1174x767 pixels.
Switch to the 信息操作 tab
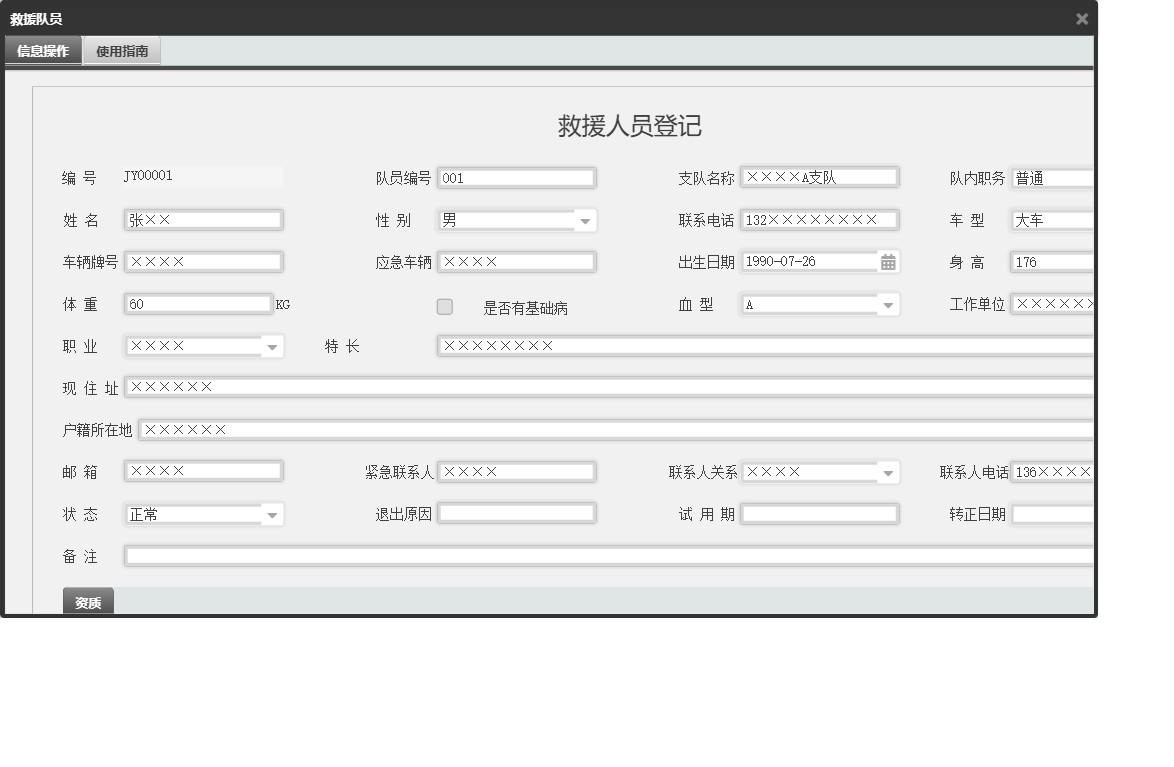coord(42,49)
